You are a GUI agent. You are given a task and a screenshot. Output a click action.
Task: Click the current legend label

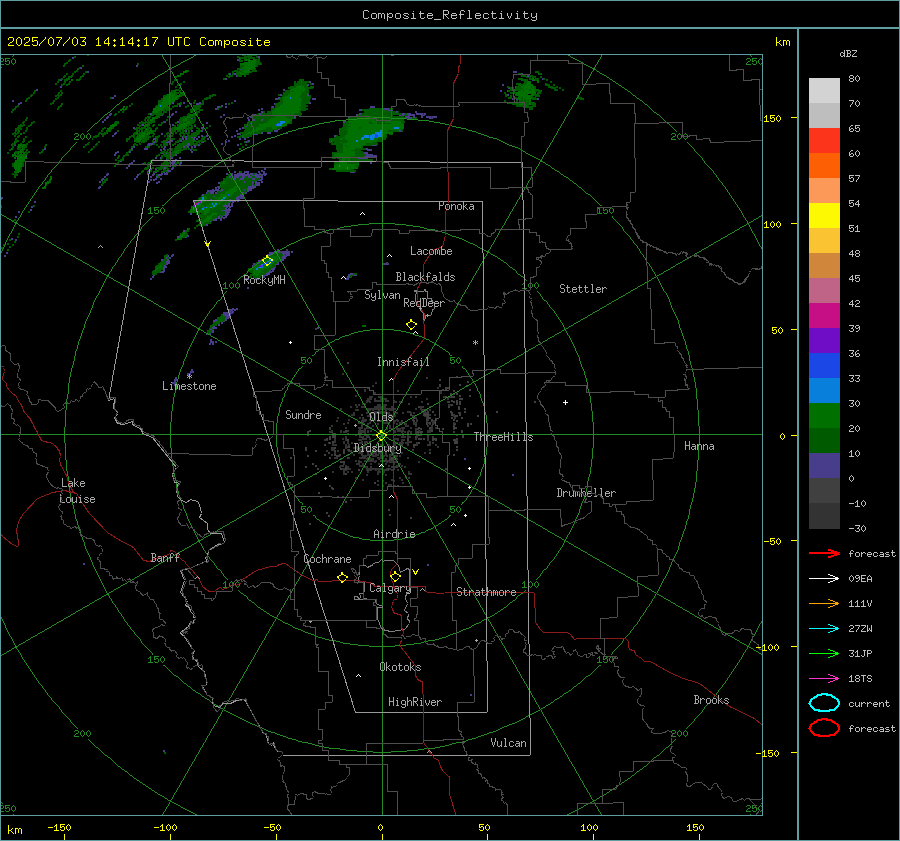pyautogui.click(x=869, y=704)
